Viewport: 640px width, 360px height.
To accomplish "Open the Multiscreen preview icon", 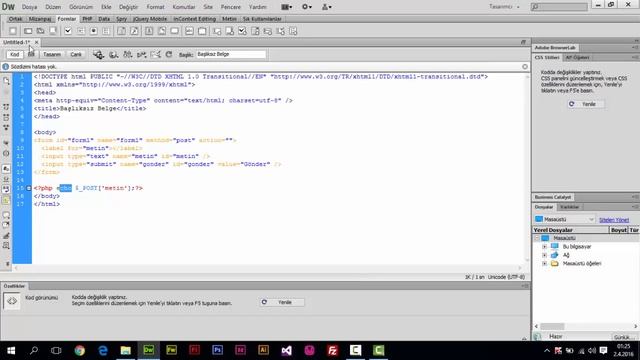I will point(98,54).
